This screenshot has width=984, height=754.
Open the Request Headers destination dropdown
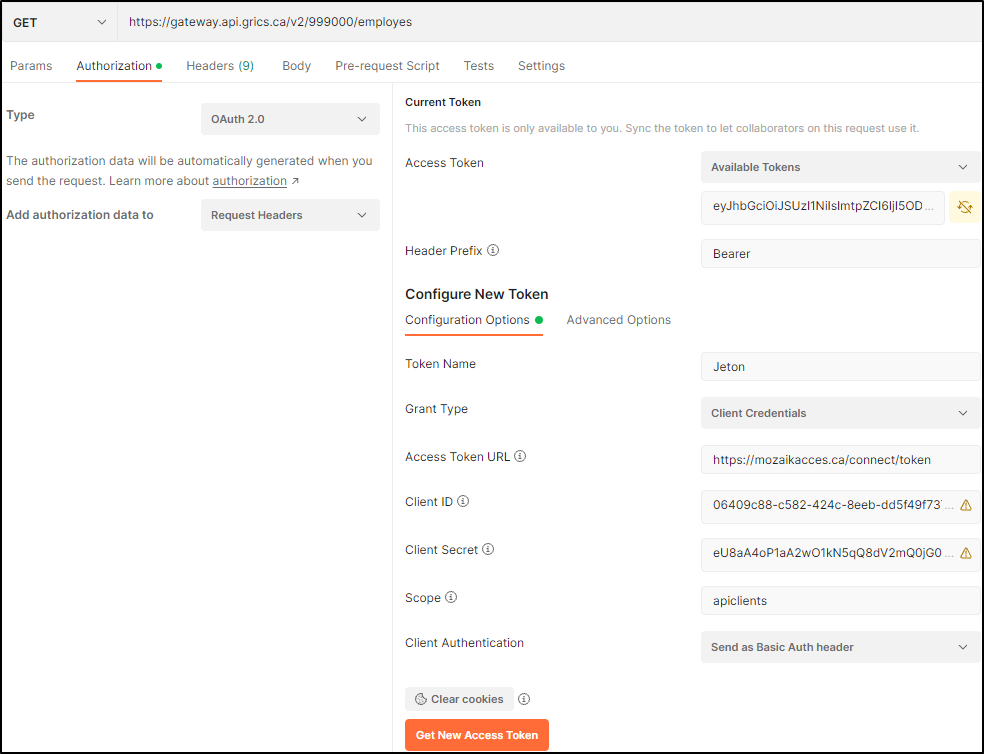289,215
